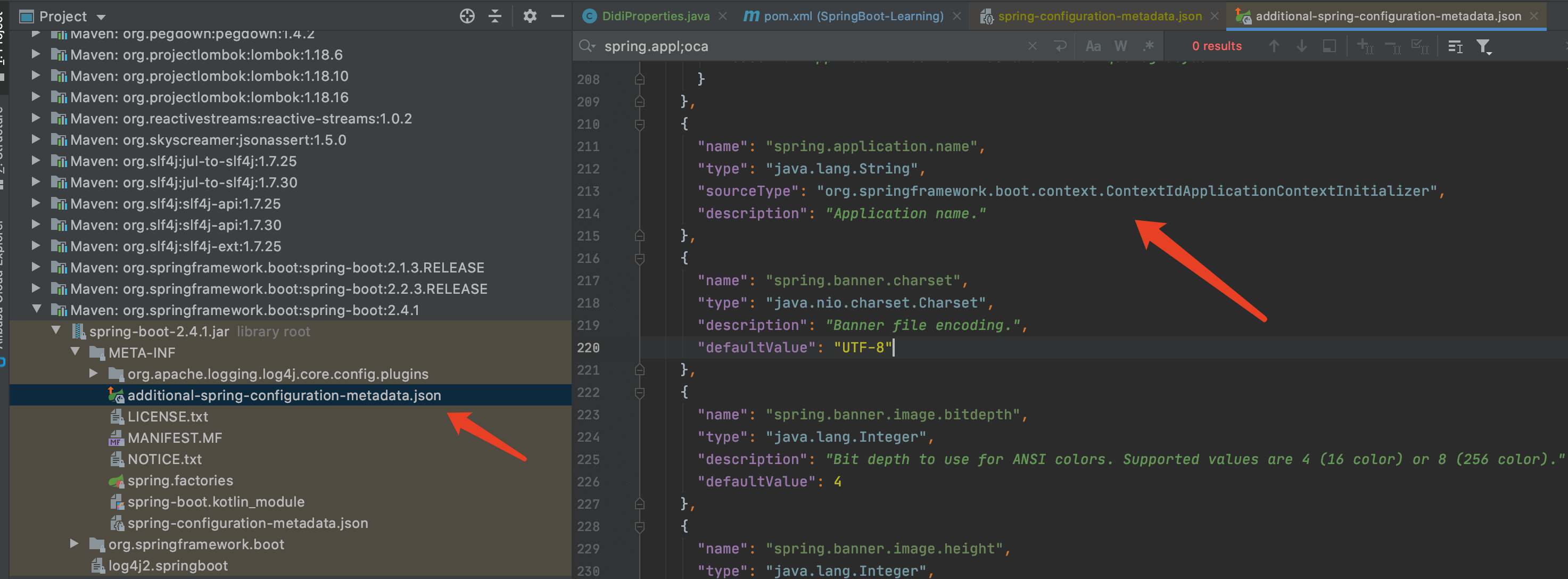Open search filter options
Image resolution: width=1568 pixels, height=579 pixels.
tap(1483, 46)
